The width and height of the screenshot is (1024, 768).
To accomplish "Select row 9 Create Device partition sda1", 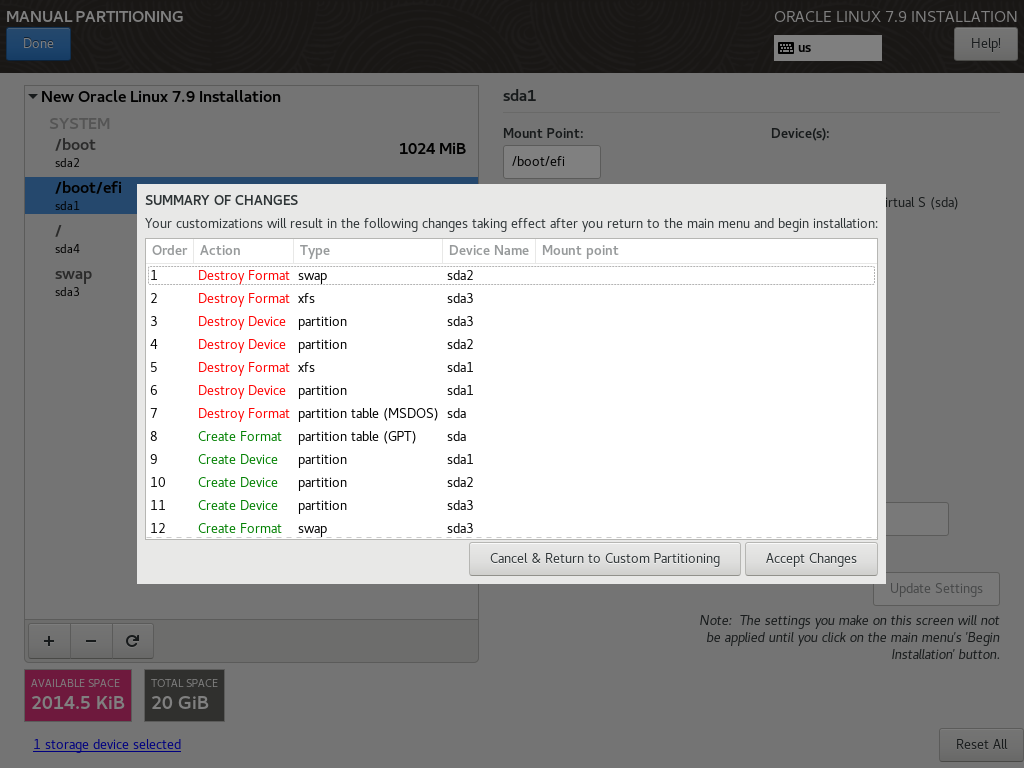I will tap(511, 459).
